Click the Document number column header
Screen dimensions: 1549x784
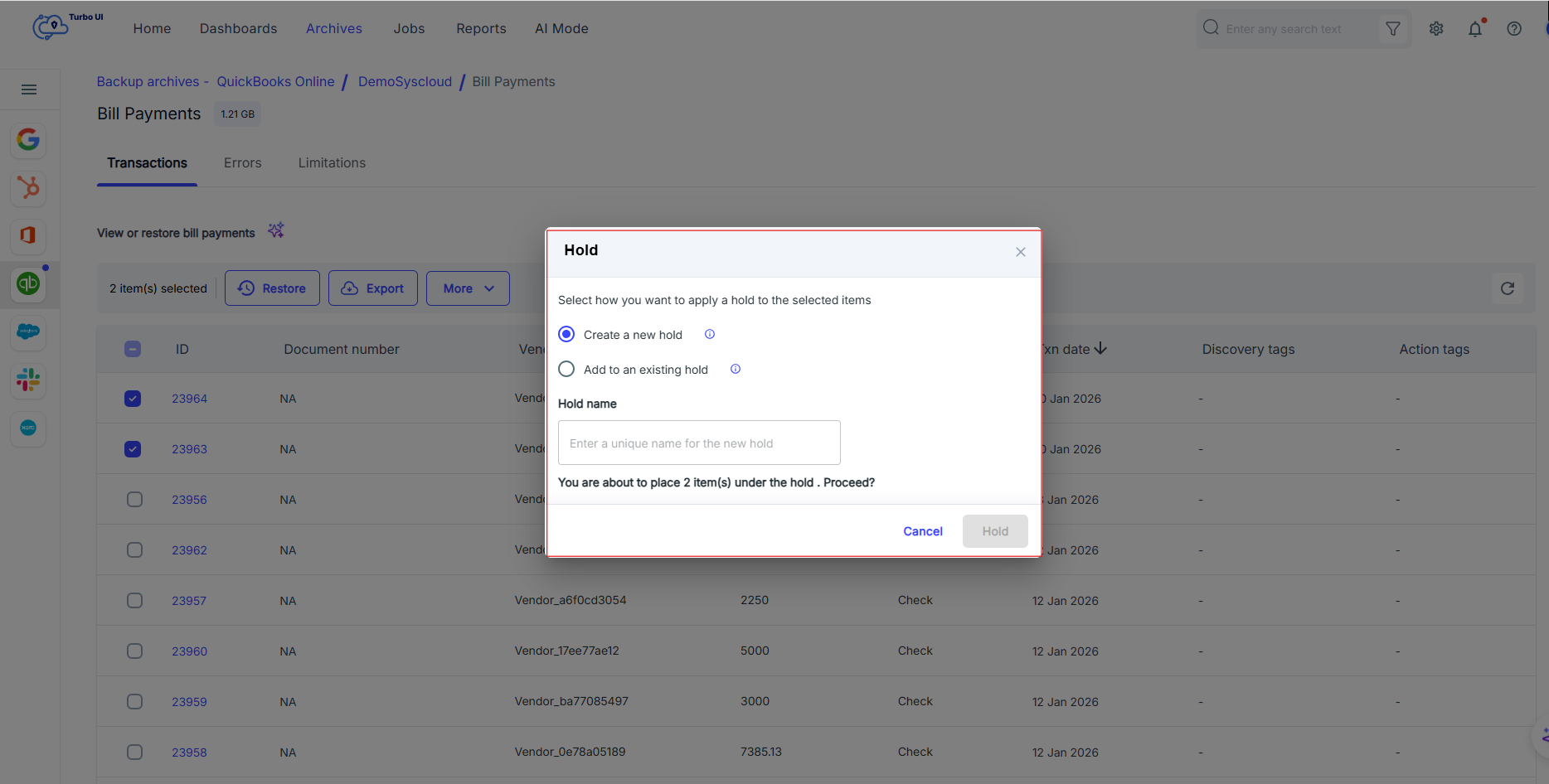click(x=342, y=349)
